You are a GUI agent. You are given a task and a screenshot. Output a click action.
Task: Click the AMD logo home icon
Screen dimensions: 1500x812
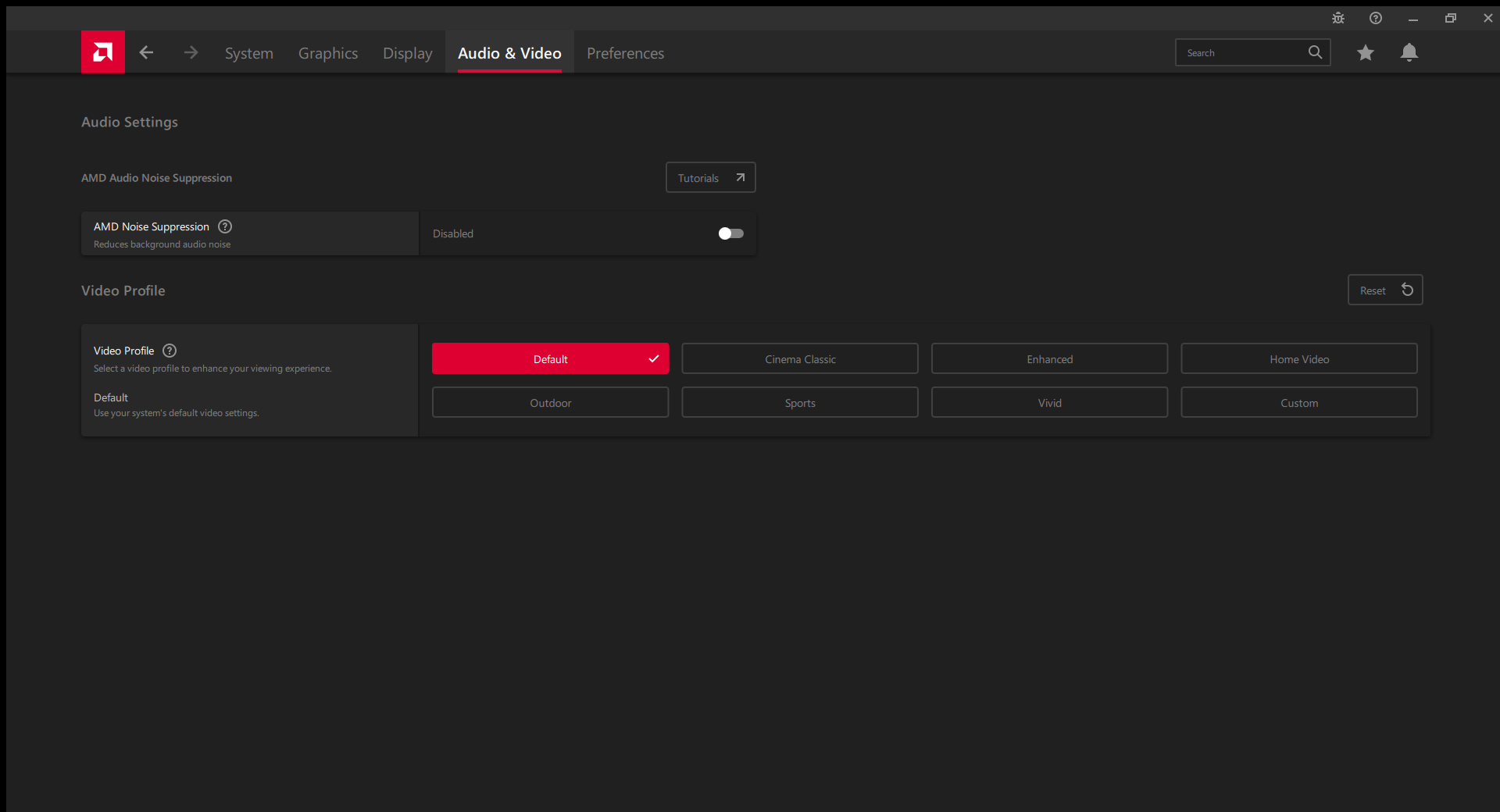tap(103, 52)
